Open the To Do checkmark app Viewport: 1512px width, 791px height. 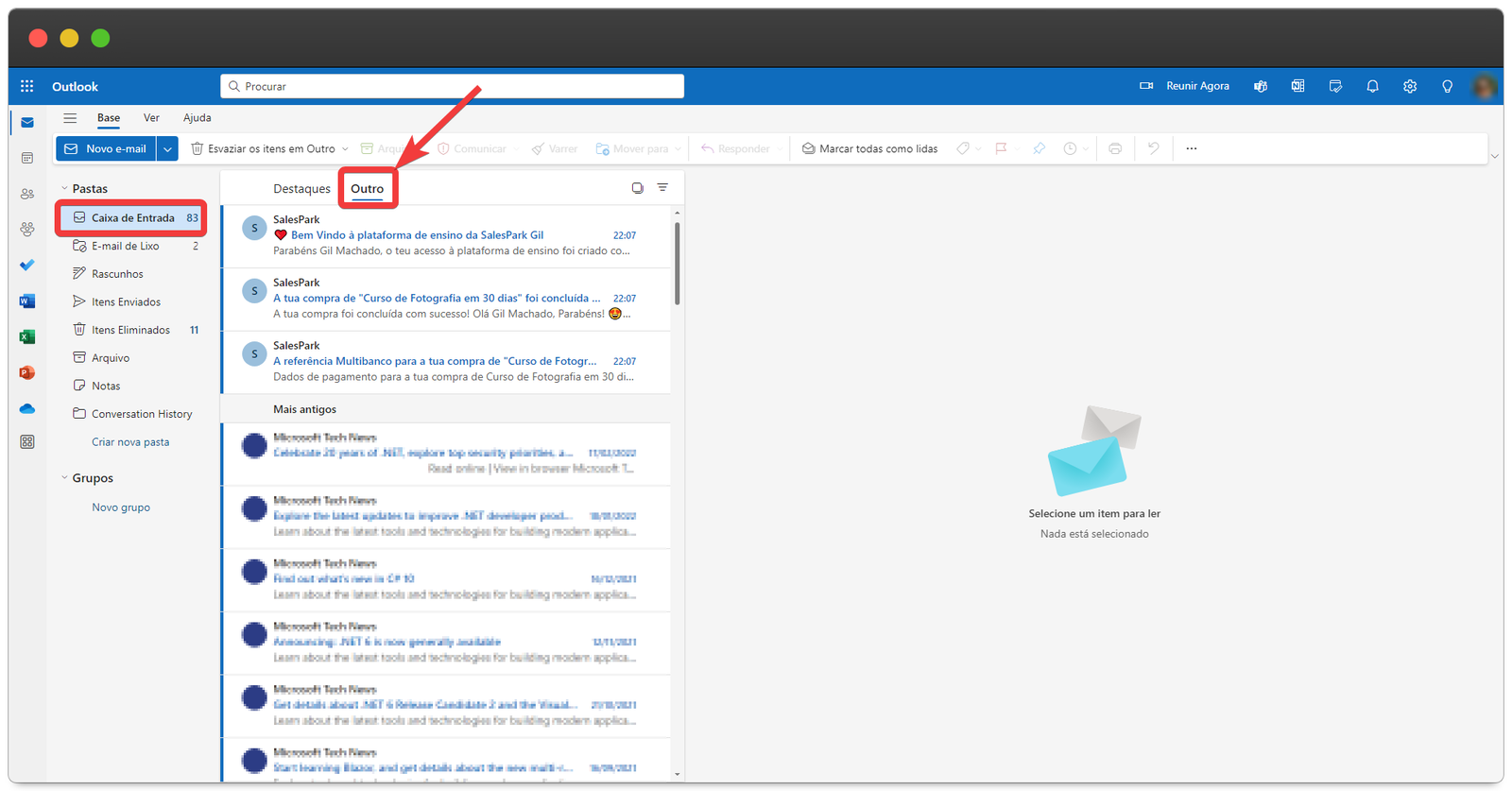tap(26, 265)
